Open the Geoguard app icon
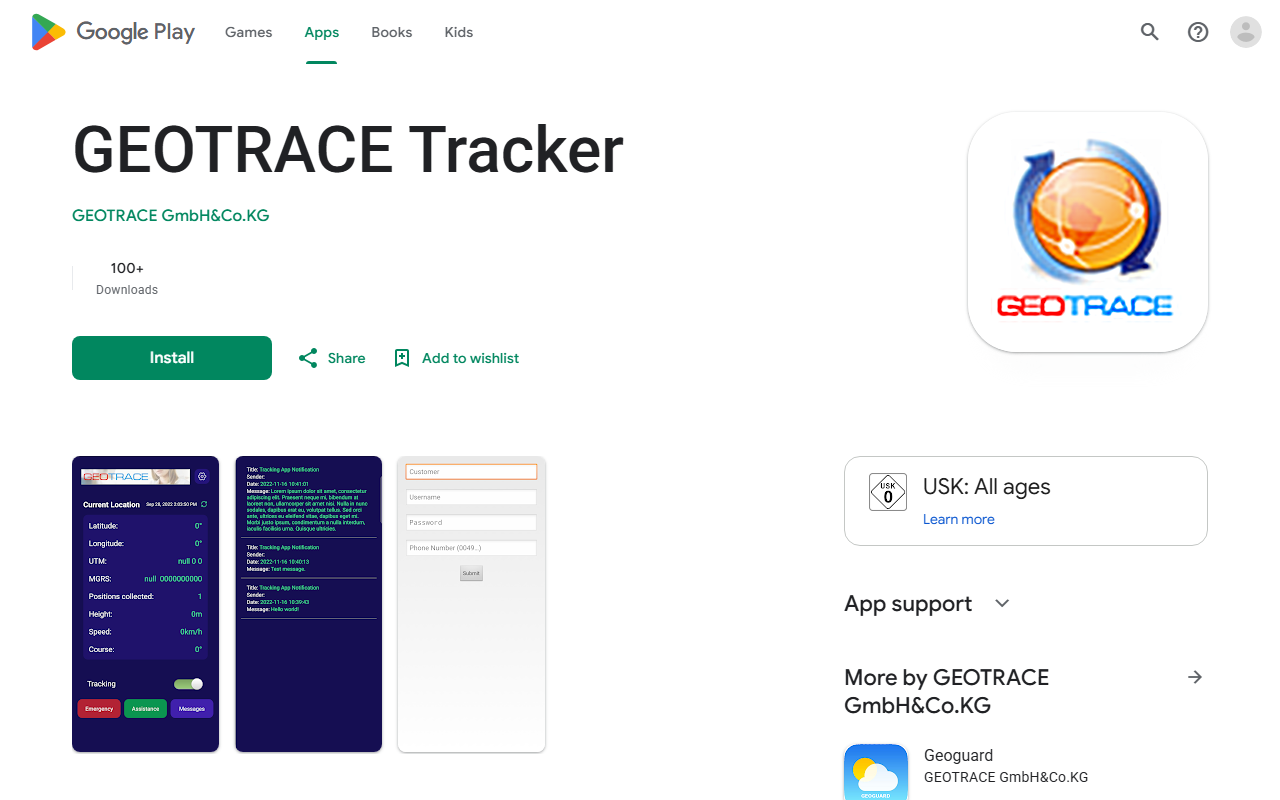 876,772
